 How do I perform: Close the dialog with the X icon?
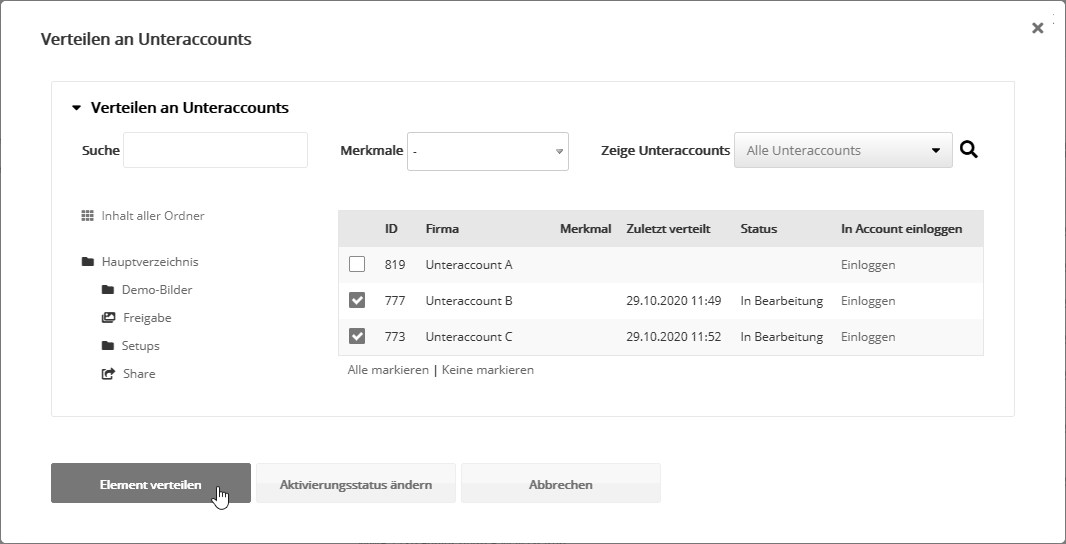(1037, 29)
